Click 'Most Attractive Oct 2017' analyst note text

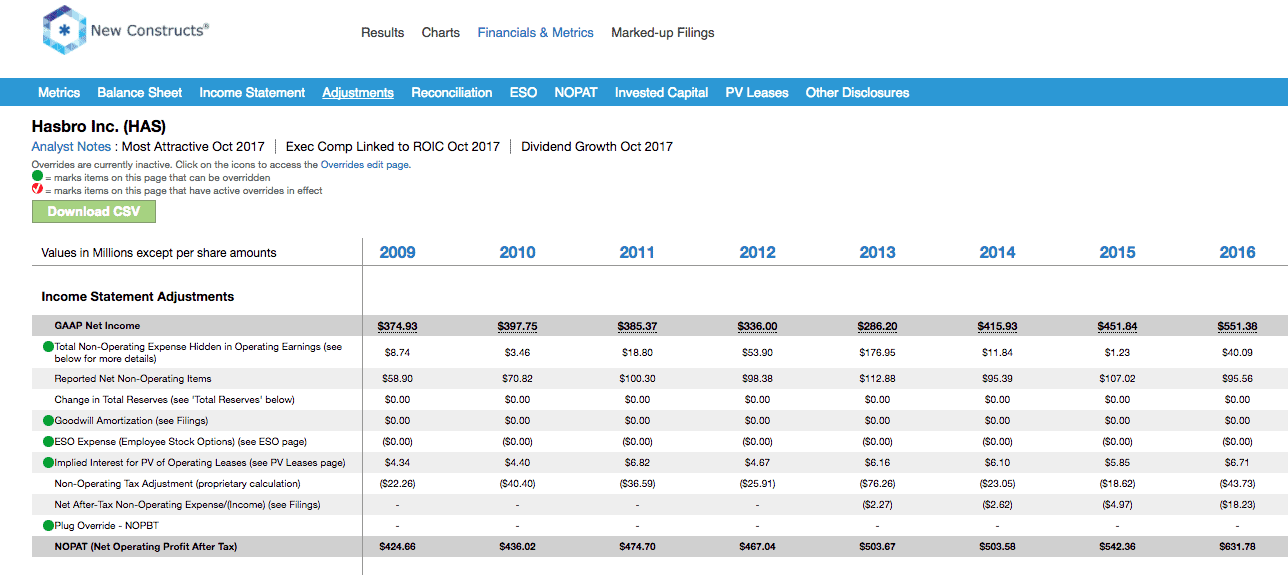pyautogui.click(x=193, y=146)
